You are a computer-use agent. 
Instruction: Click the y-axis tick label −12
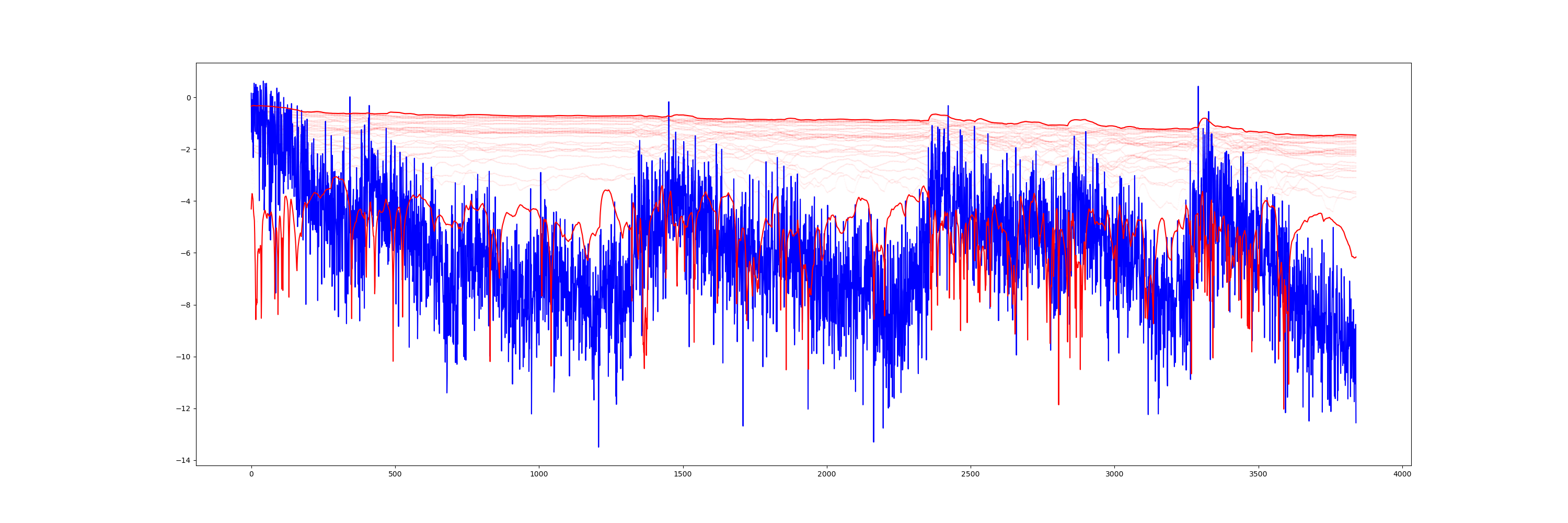pos(183,408)
